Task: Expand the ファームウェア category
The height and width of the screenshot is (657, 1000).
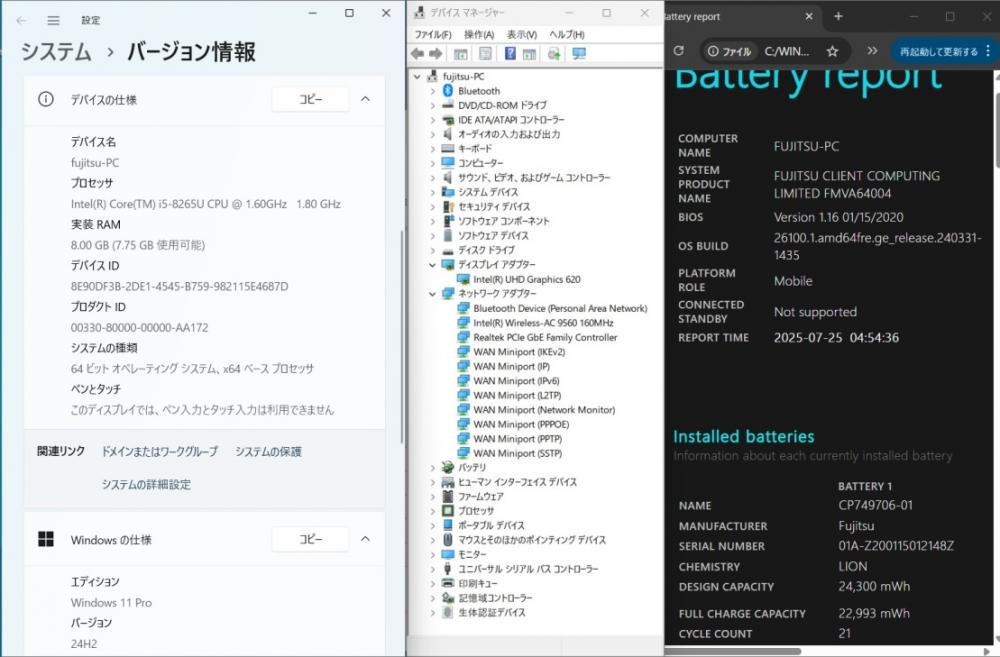Action: click(x=432, y=496)
